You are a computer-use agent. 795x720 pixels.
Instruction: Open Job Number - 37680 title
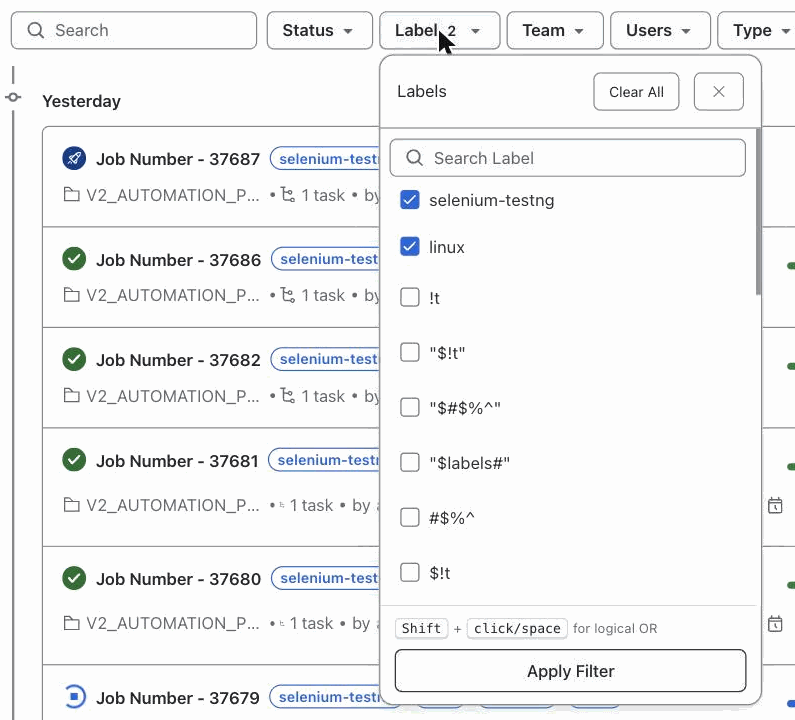[178, 579]
